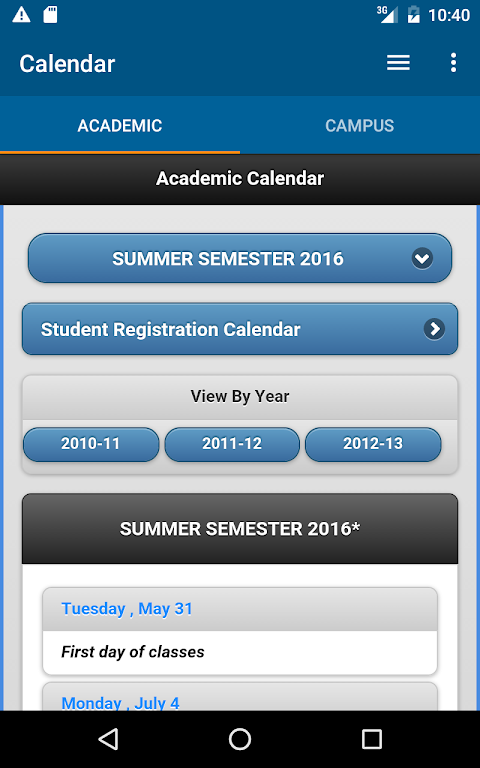
Task: Tap the battery status icon
Action: pyautogui.click(x=413, y=15)
